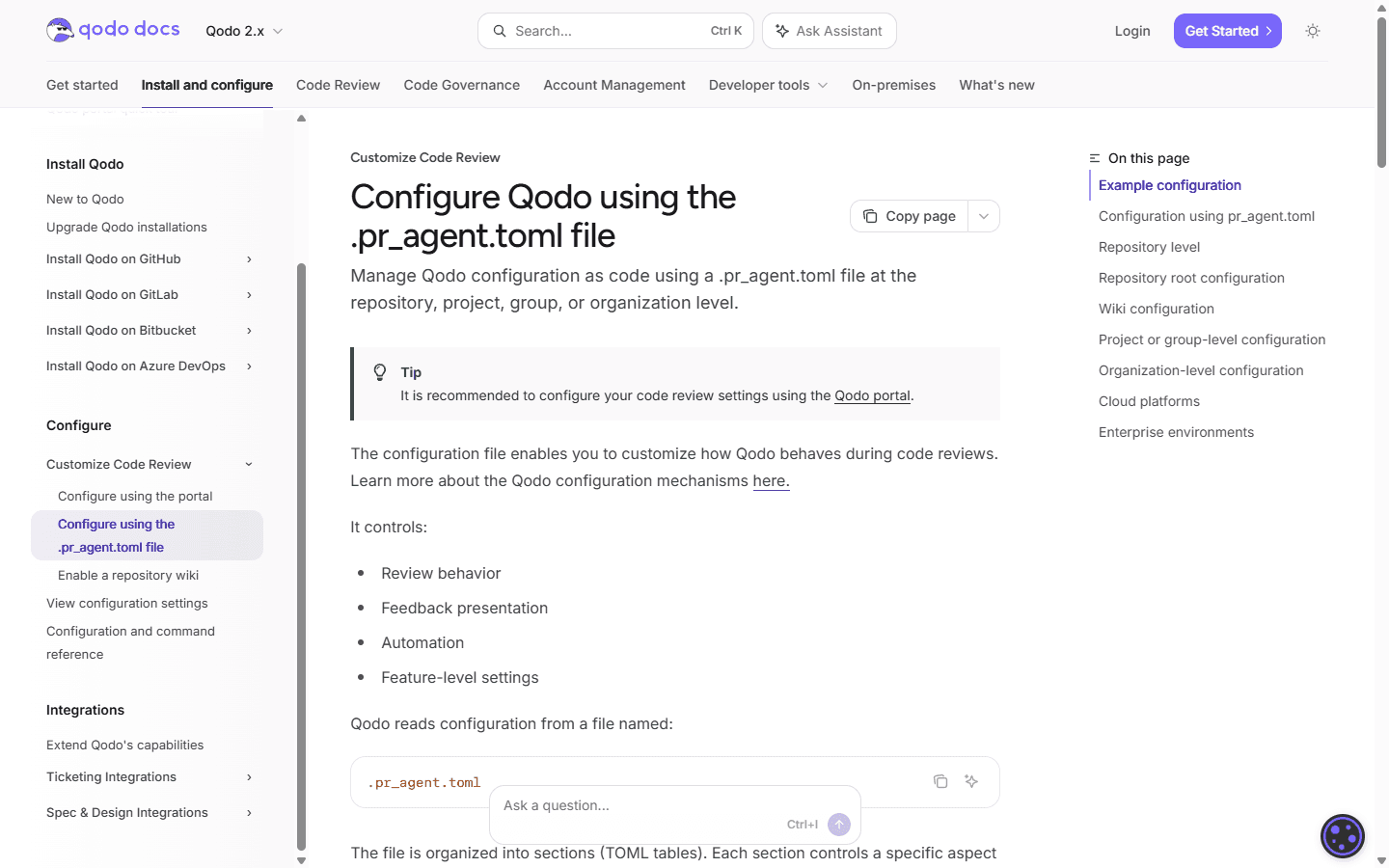Open Enable a repository wiki page
The width and height of the screenshot is (1389, 868).
128,575
